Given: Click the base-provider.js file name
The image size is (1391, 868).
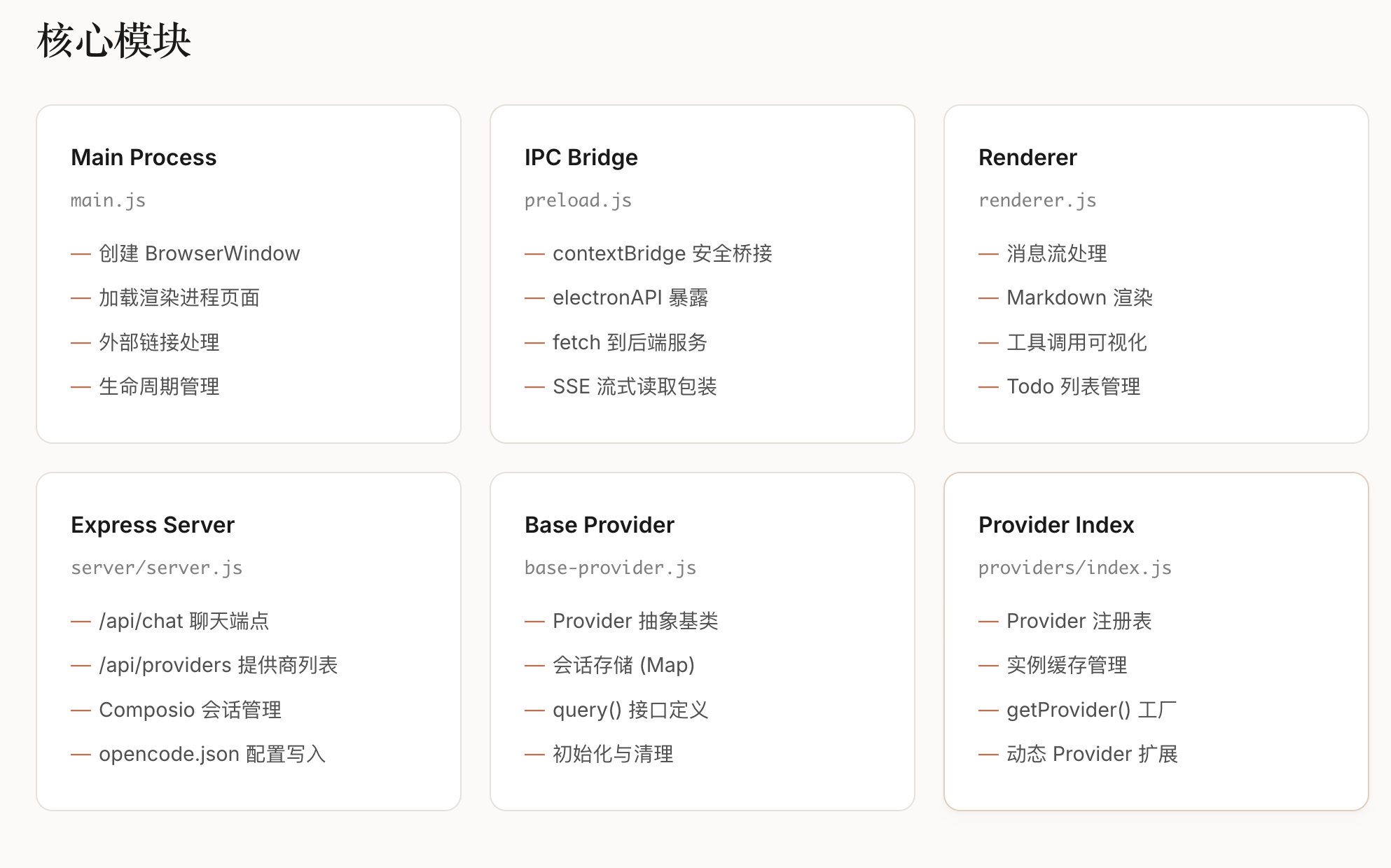Looking at the screenshot, I should coord(610,568).
